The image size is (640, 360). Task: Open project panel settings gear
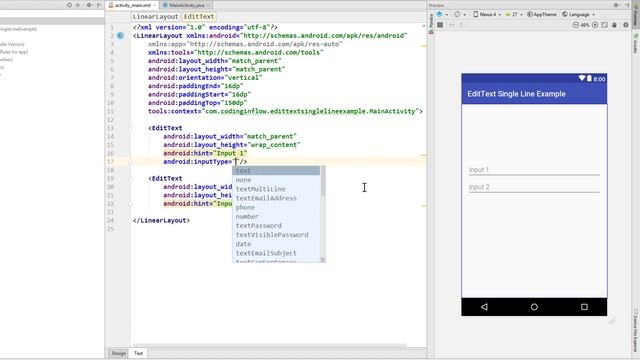[89, 5]
